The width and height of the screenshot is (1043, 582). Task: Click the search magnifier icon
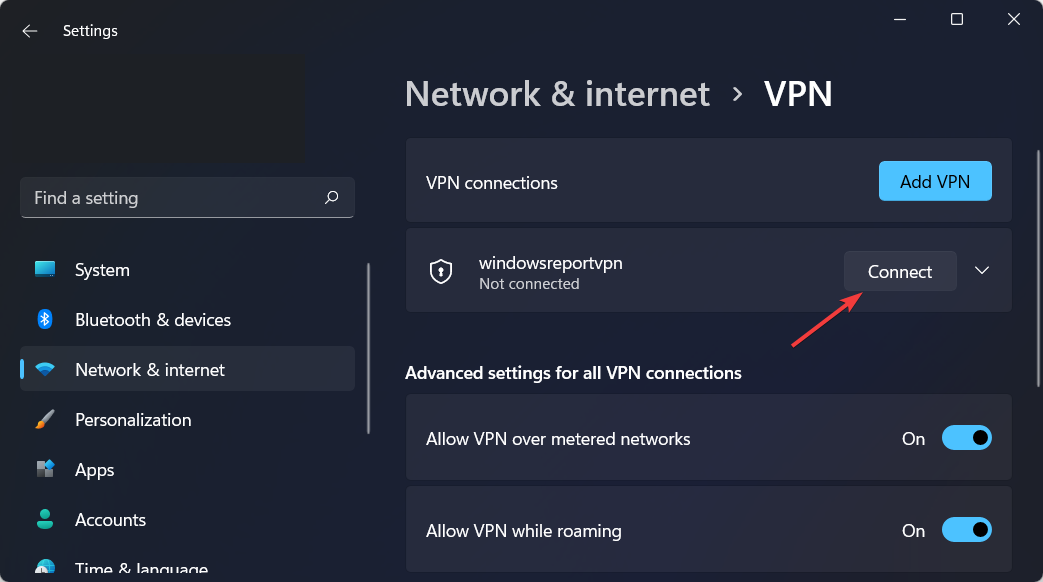[x=332, y=198]
